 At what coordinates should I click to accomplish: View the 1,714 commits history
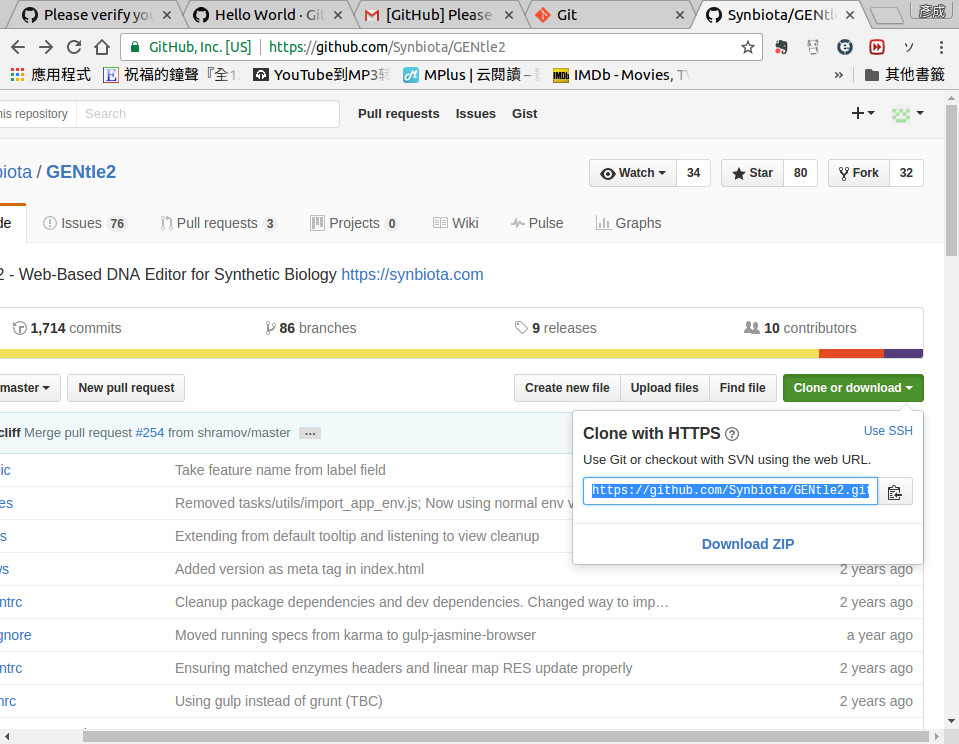(67, 328)
